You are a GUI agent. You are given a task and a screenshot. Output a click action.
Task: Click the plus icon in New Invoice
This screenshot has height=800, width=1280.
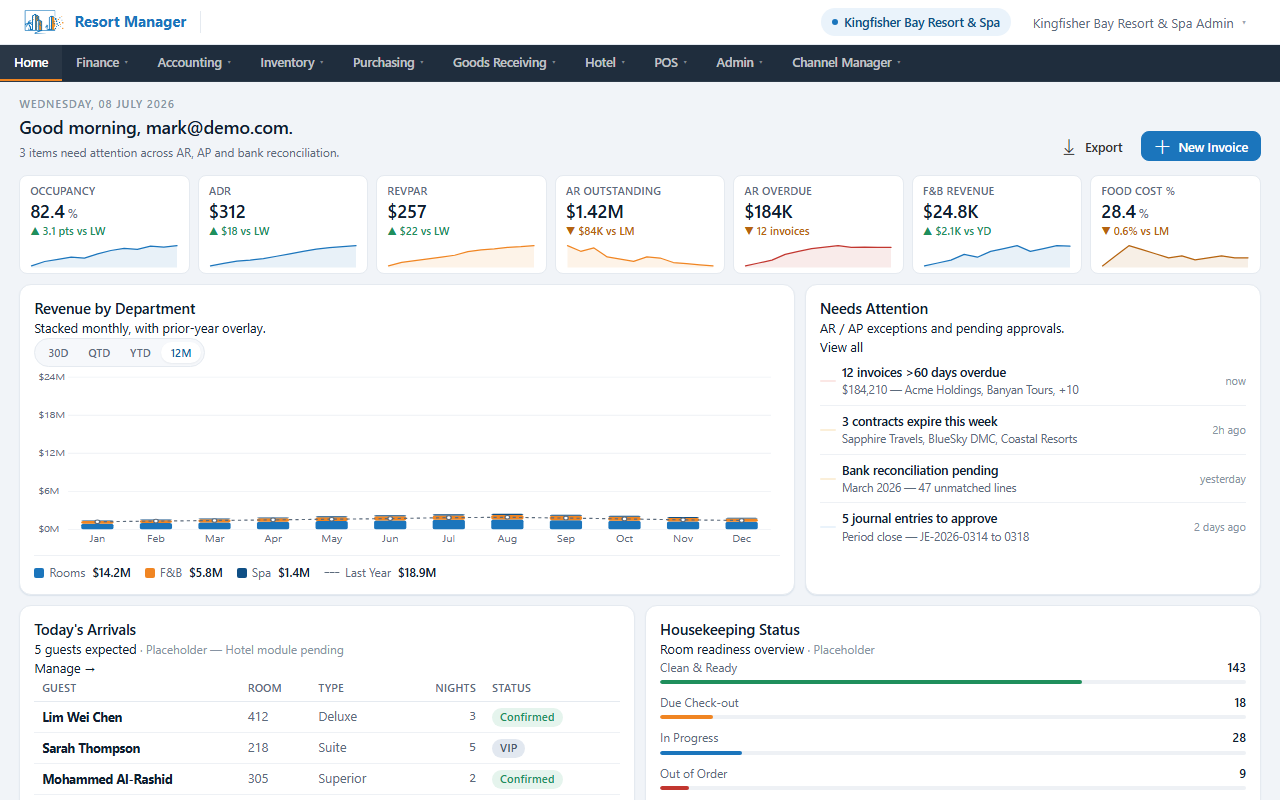point(1162,147)
